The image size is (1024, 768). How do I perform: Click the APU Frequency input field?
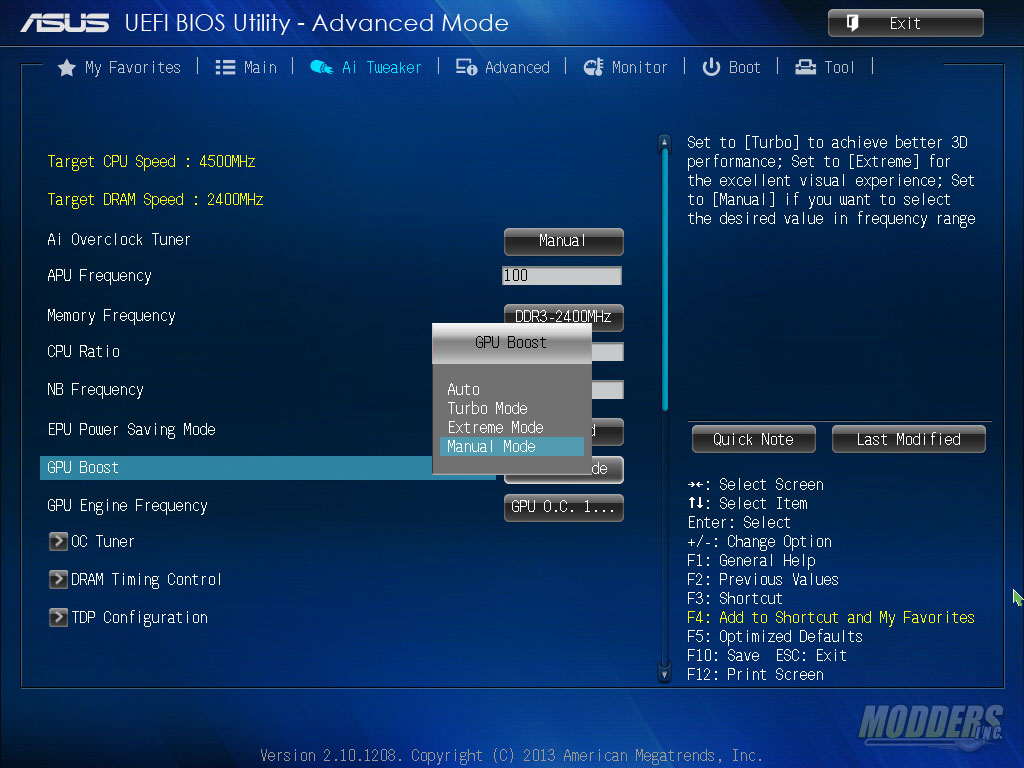[561, 274]
